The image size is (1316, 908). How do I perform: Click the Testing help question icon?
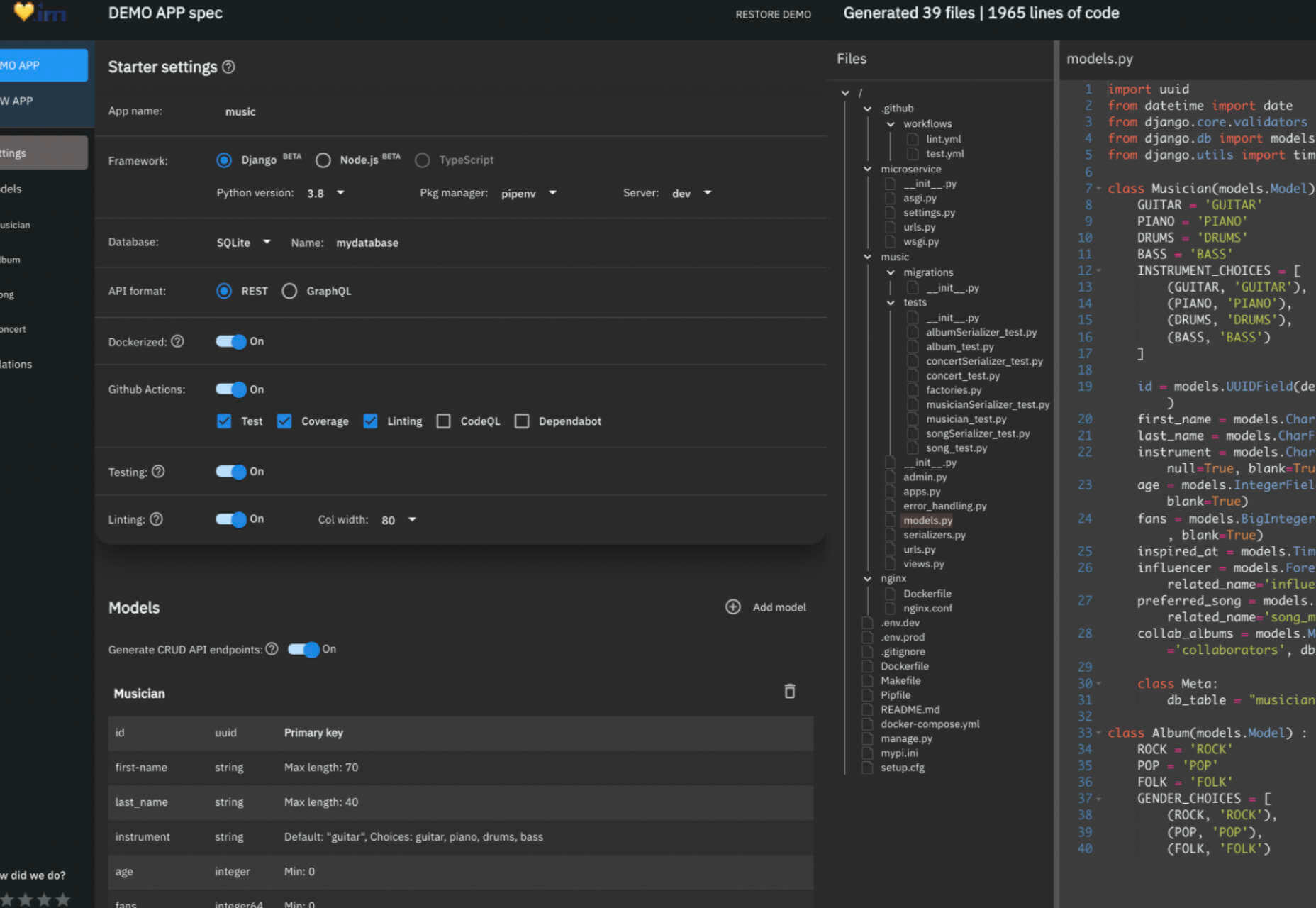click(158, 472)
